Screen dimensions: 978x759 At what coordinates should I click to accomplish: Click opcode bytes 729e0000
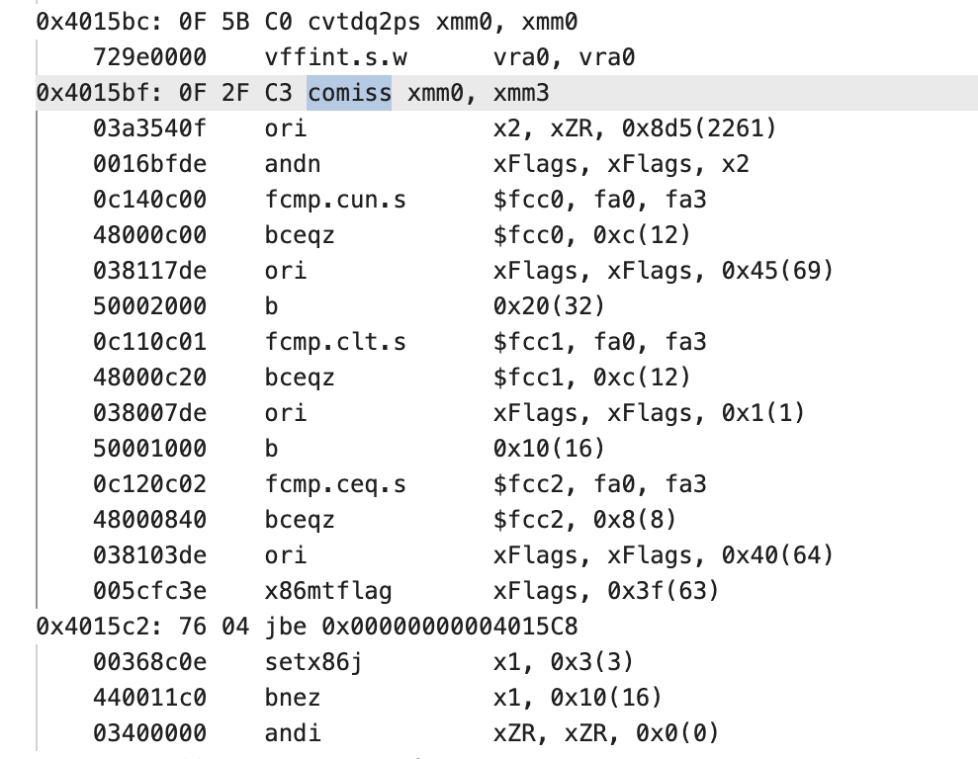pos(150,57)
